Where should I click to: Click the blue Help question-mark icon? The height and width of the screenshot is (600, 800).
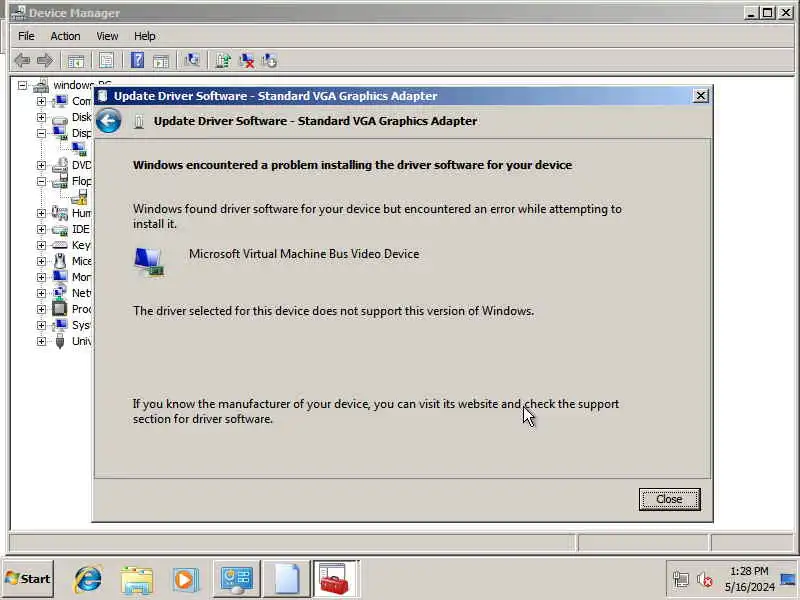tap(137, 60)
